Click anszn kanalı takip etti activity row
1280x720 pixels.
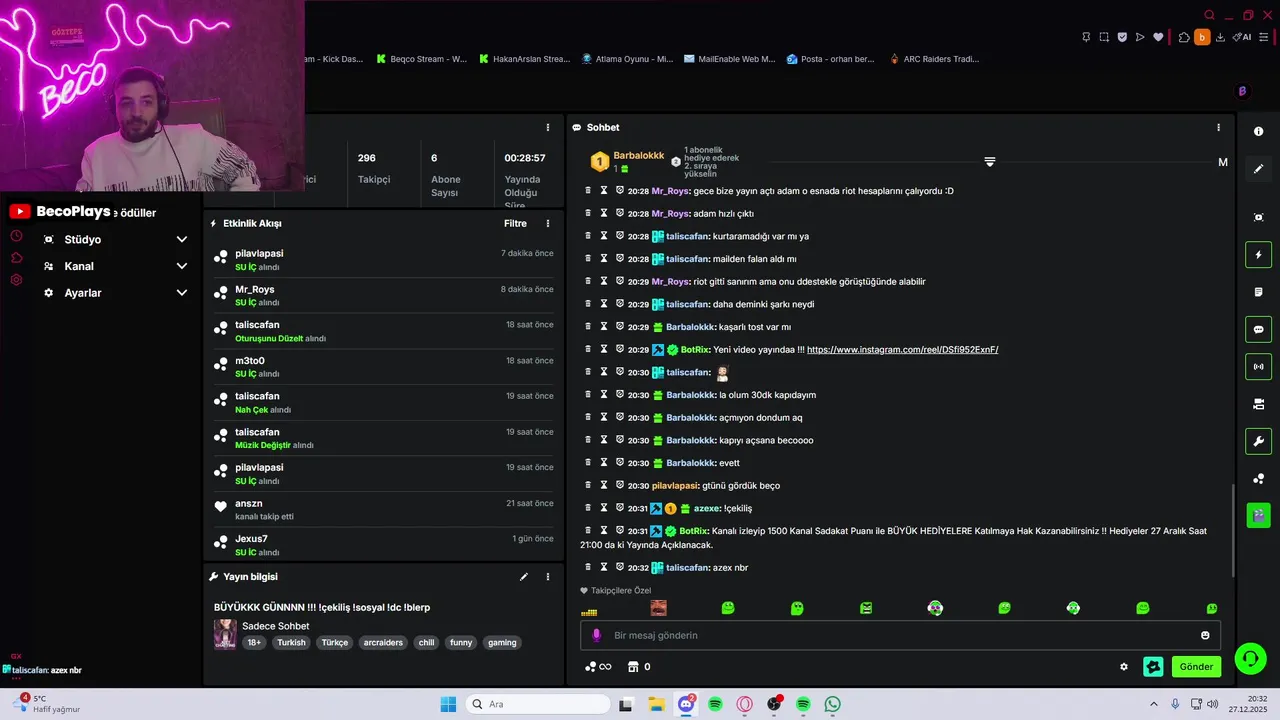(x=383, y=510)
